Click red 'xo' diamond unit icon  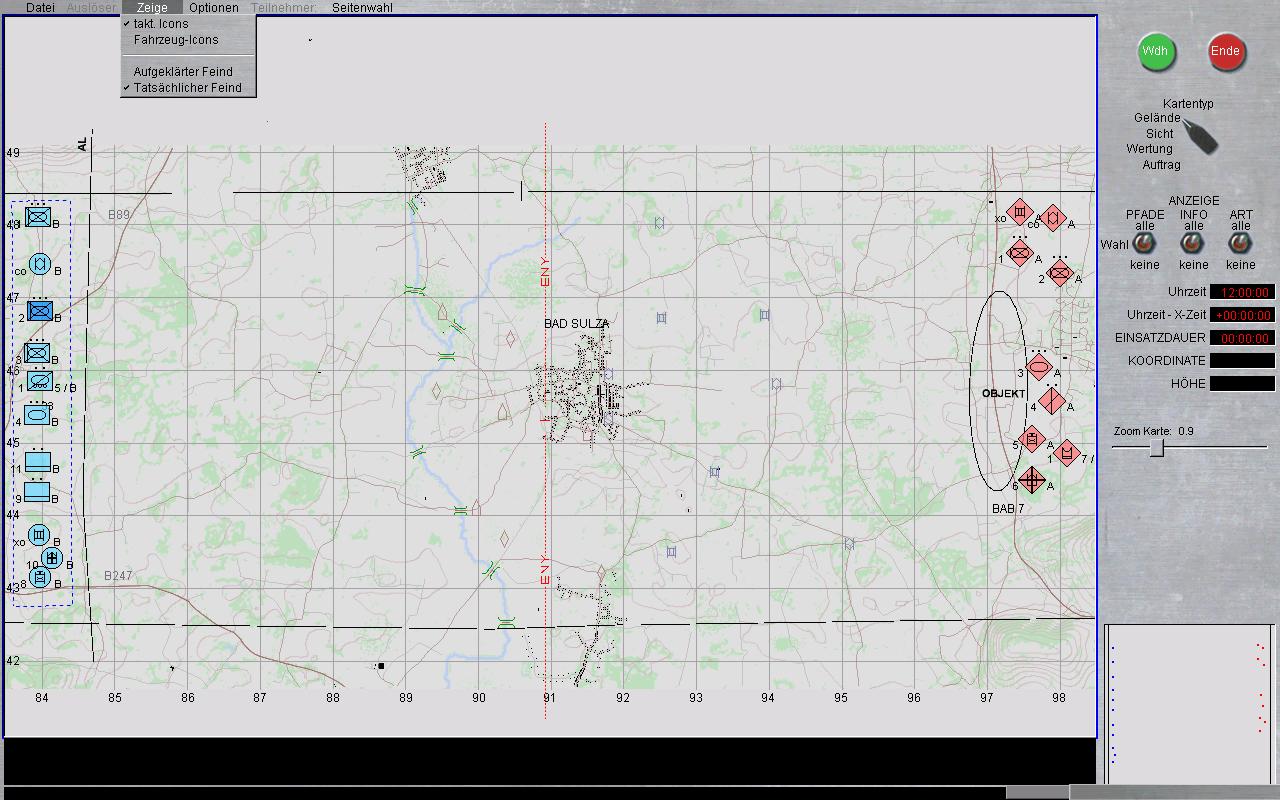1019,212
